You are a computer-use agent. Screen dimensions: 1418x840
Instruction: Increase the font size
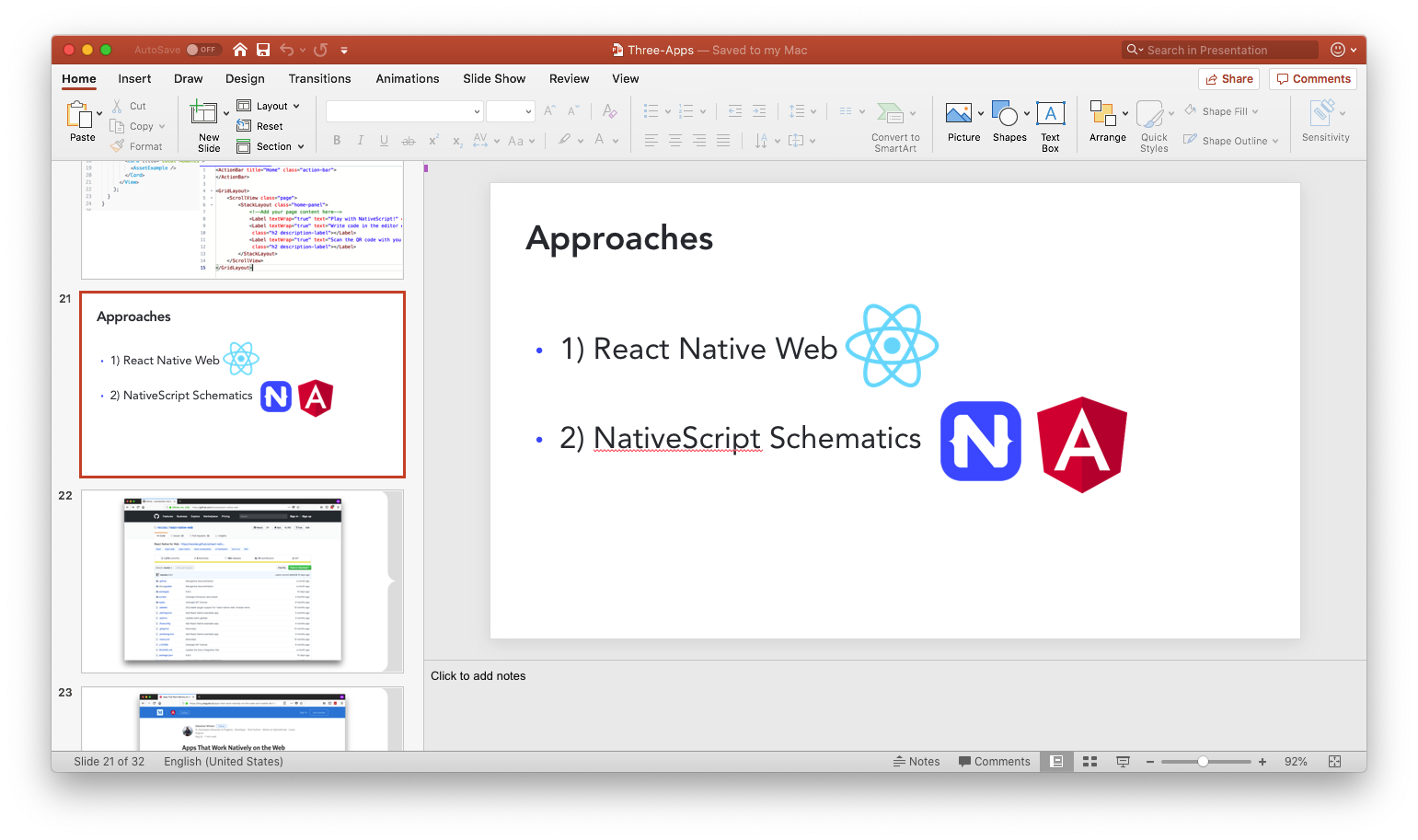pyautogui.click(x=549, y=110)
